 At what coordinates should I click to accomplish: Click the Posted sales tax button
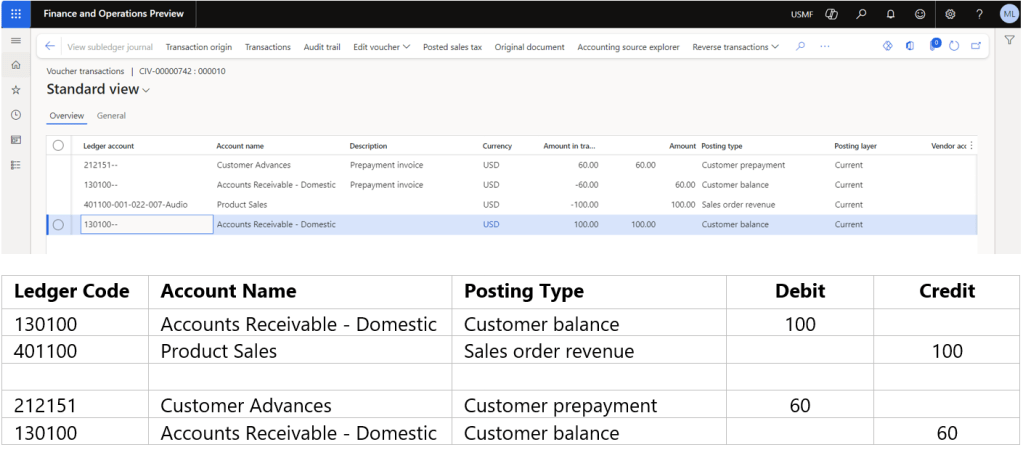tap(452, 47)
